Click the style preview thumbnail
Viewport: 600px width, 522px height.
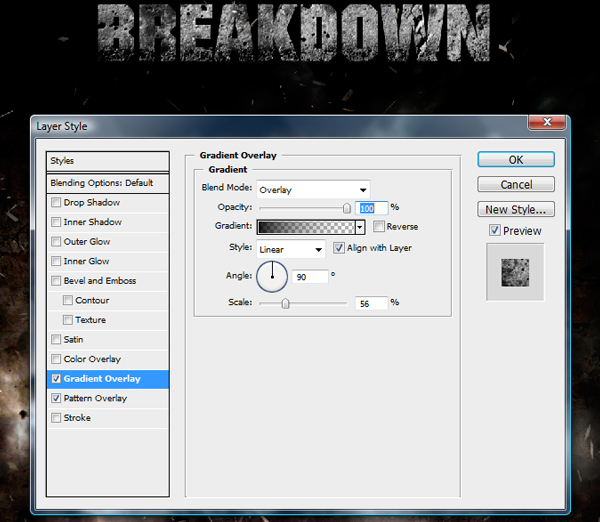pyautogui.click(x=515, y=272)
